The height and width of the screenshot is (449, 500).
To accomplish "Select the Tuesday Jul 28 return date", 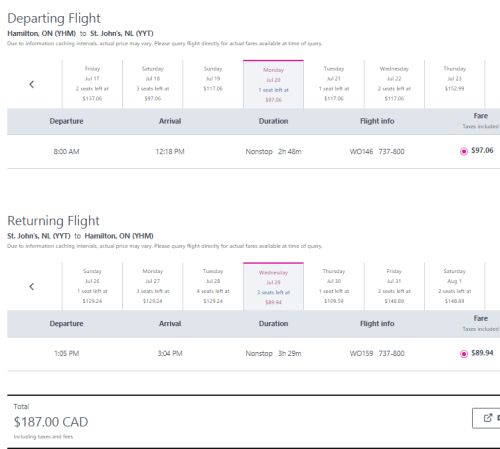I will (x=213, y=286).
